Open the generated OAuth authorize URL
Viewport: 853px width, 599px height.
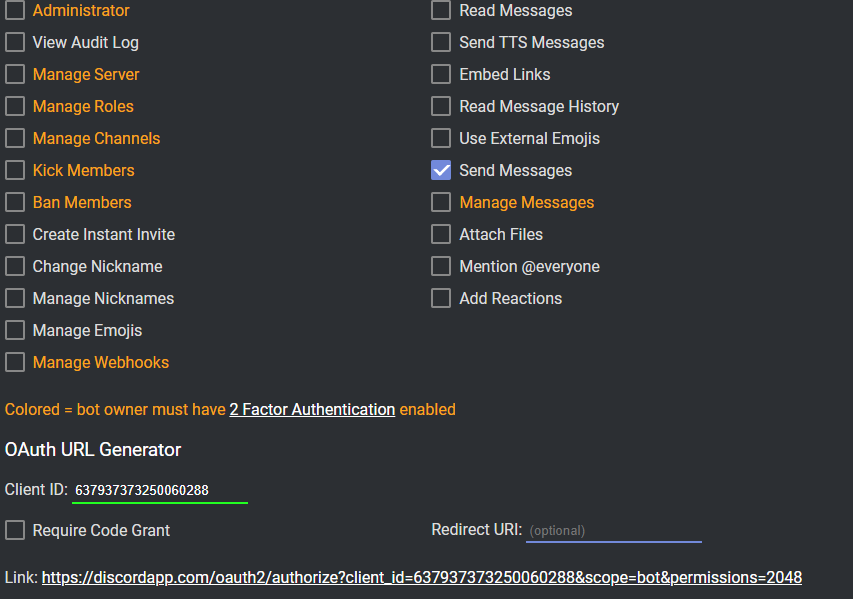(421, 578)
